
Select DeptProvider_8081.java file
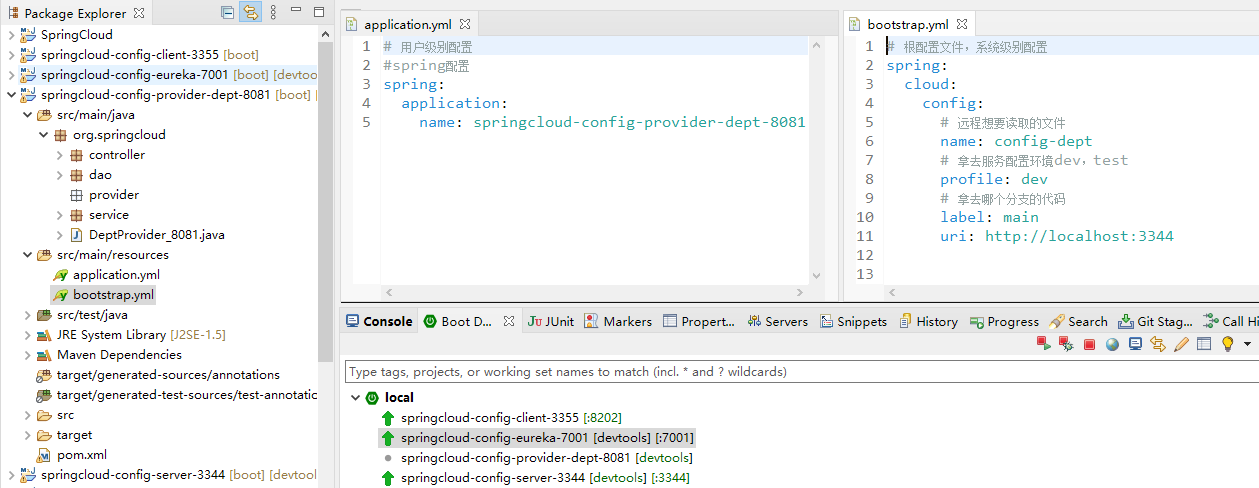(x=147, y=234)
